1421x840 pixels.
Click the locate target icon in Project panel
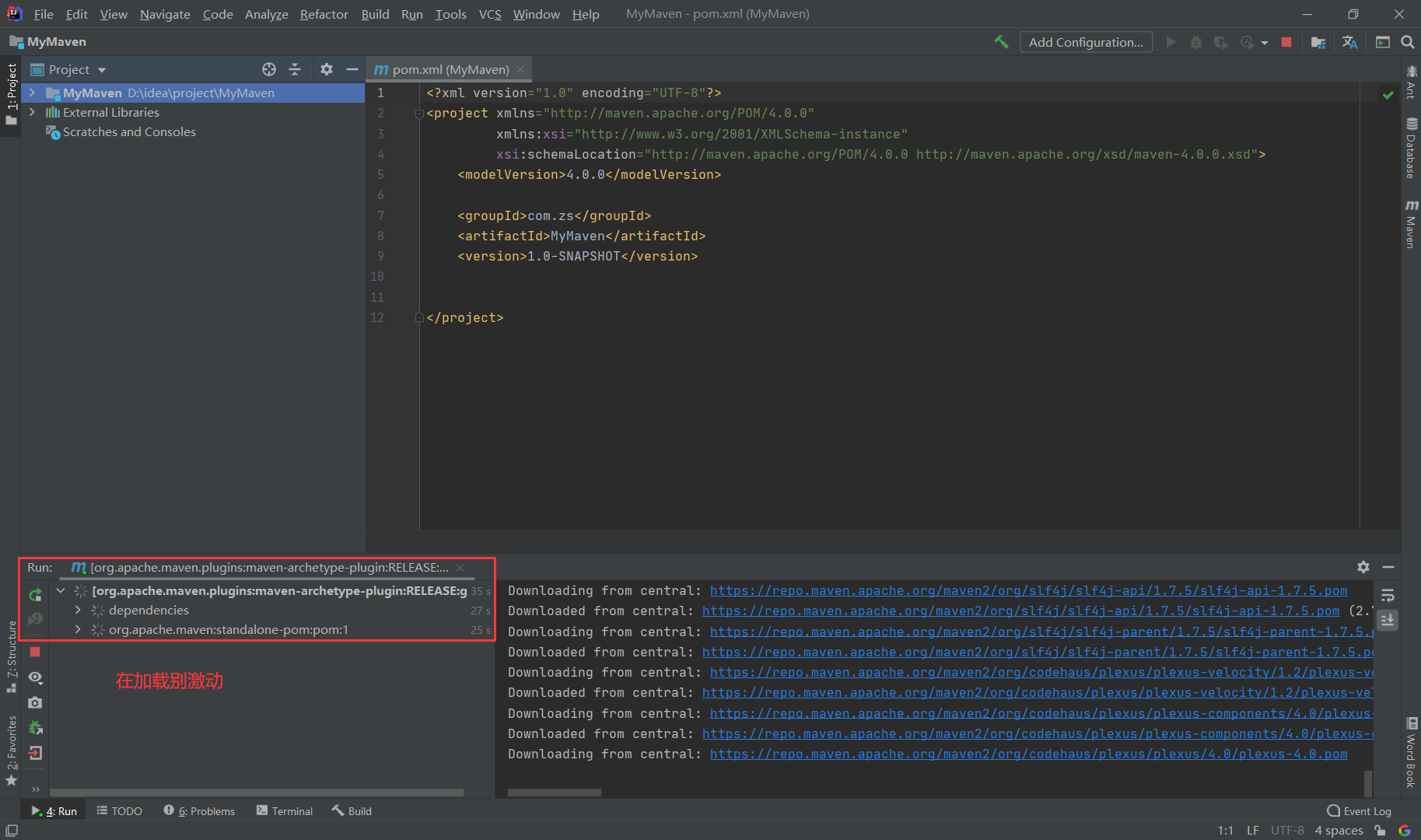coord(269,69)
